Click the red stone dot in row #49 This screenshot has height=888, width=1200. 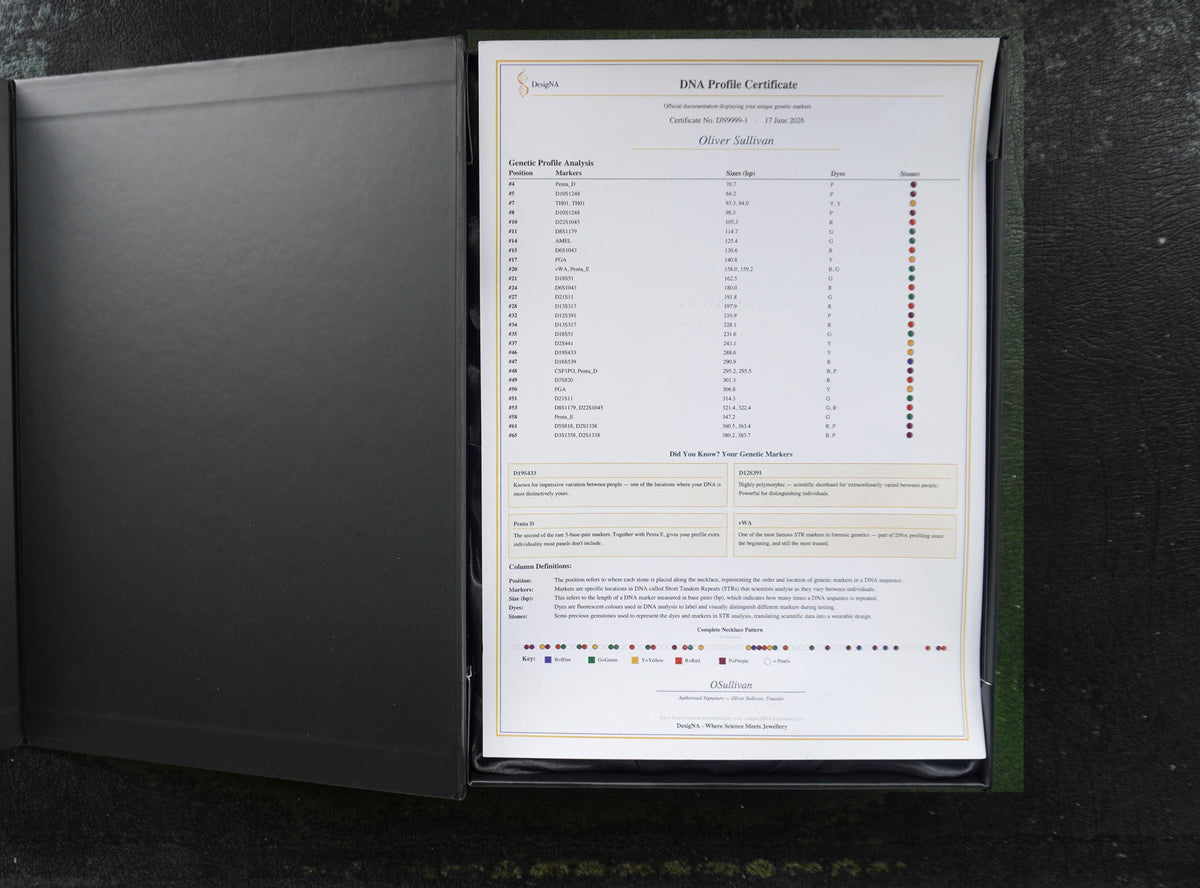[x=910, y=380]
